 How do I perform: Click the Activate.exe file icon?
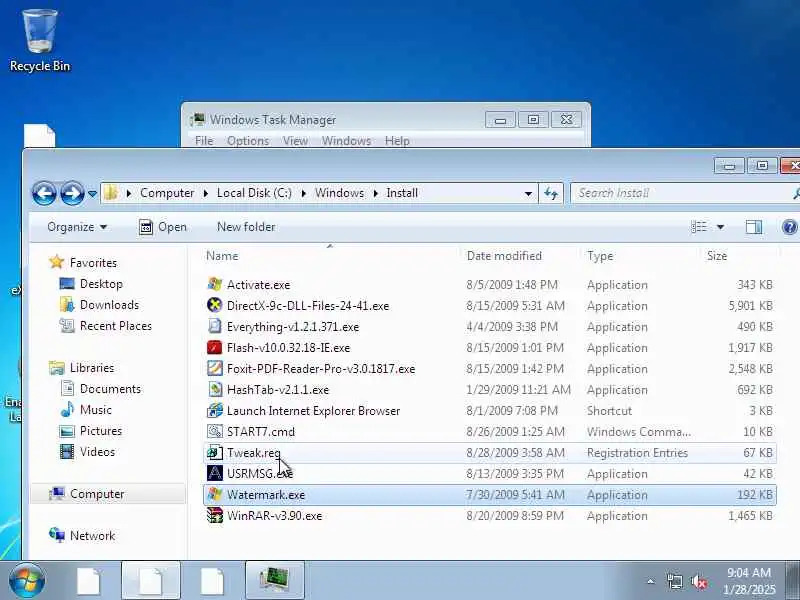(215, 284)
